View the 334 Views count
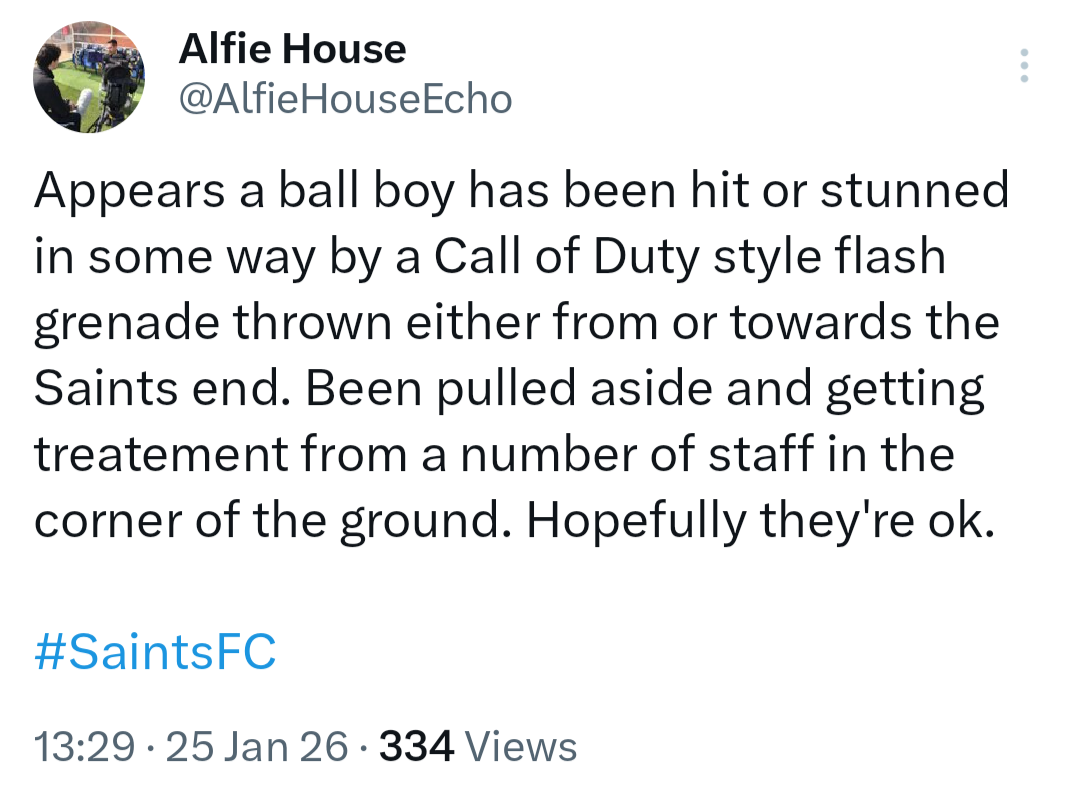1080x792 pixels. point(476,746)
